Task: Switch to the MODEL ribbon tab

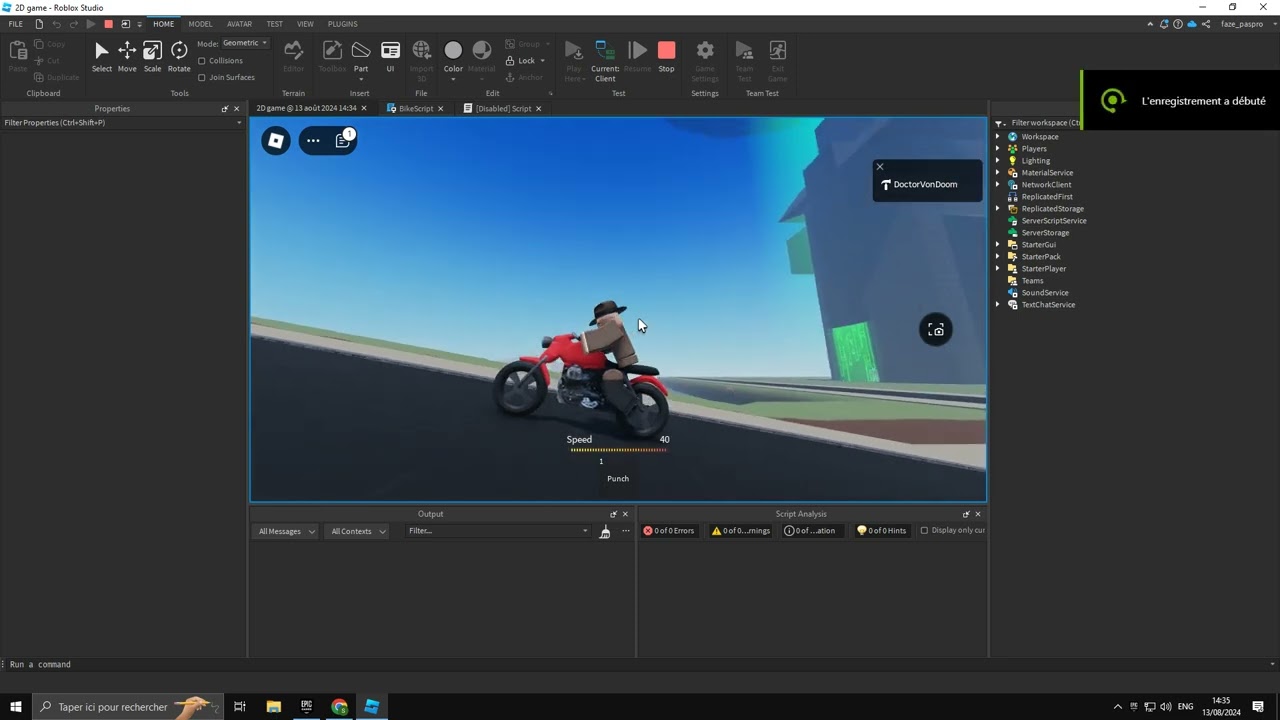Action: click(200, 24)
